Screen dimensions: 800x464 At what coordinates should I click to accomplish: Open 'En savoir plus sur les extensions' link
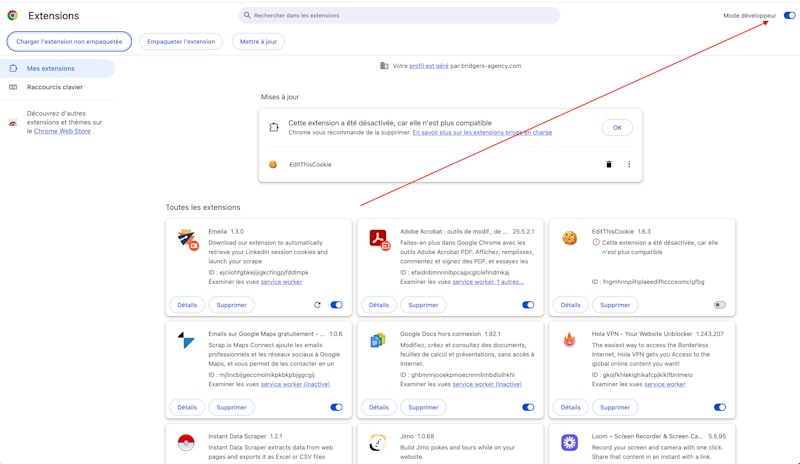pos(482,132)
